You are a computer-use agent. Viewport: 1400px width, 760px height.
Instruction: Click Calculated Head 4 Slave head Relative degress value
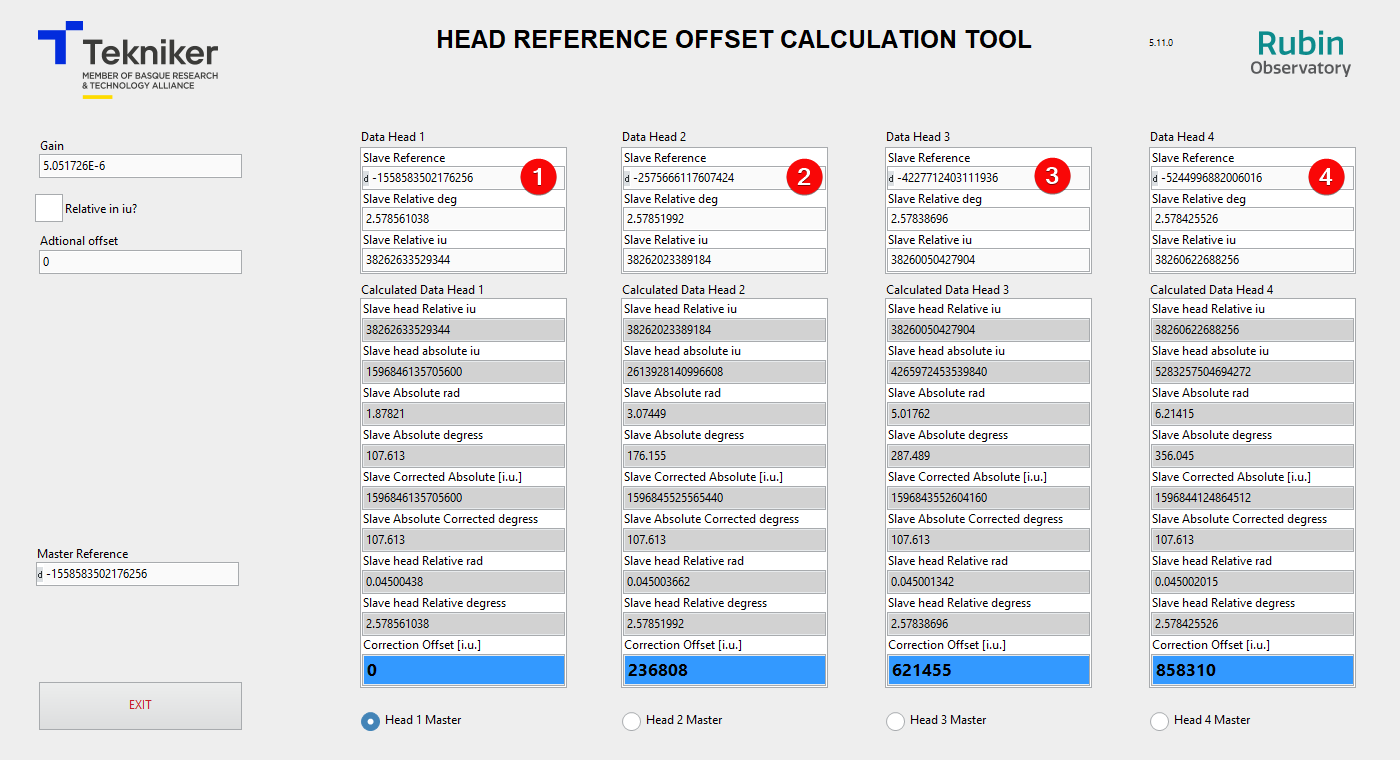1253,624
